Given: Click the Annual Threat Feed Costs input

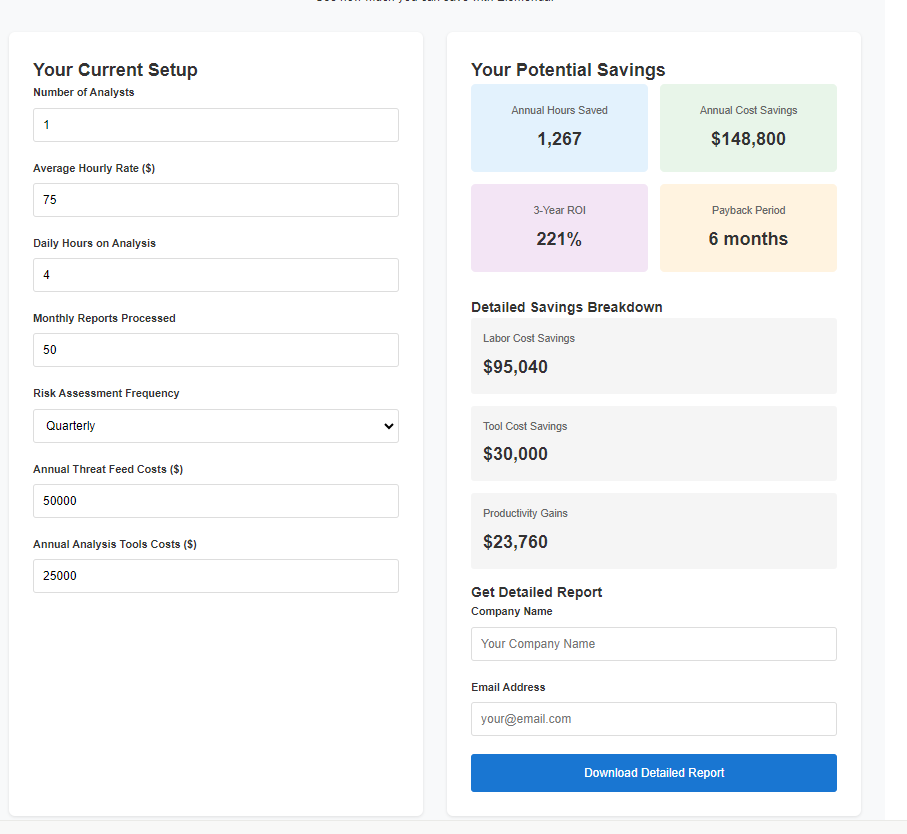Looking at the screenshot, I should click(215, 501).
